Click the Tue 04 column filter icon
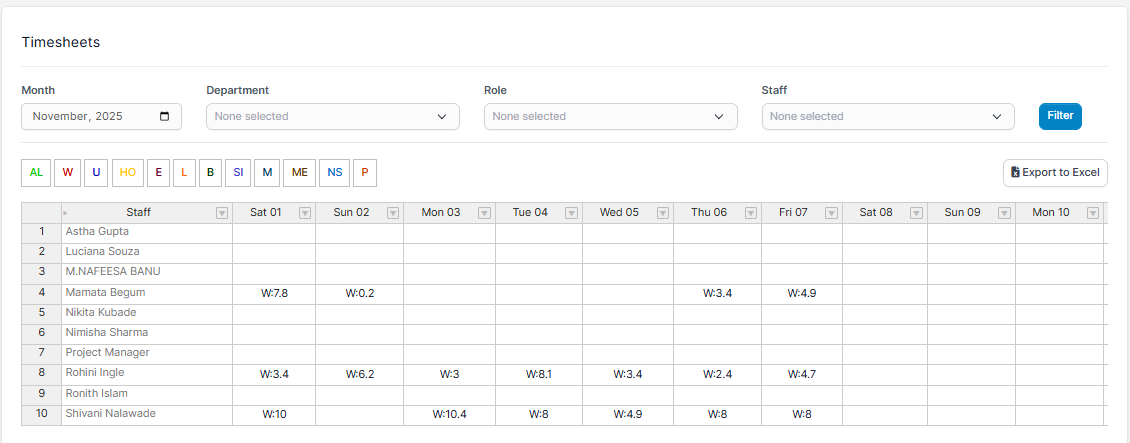The width and height of the screenshot is (1130, 443). tap(571, 213)
